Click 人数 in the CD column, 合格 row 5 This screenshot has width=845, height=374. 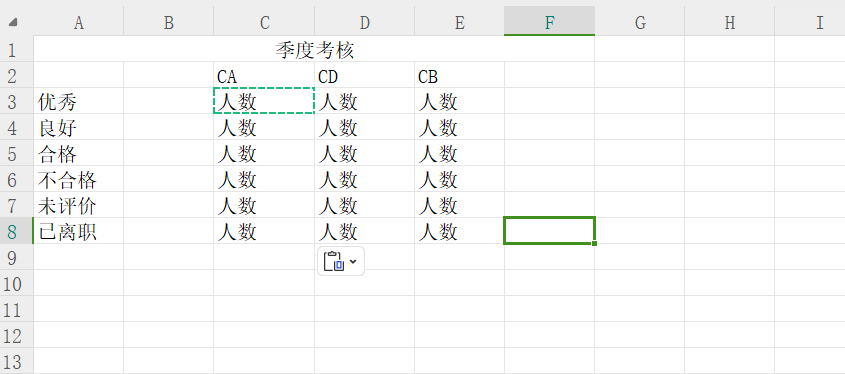coord(365,154)
